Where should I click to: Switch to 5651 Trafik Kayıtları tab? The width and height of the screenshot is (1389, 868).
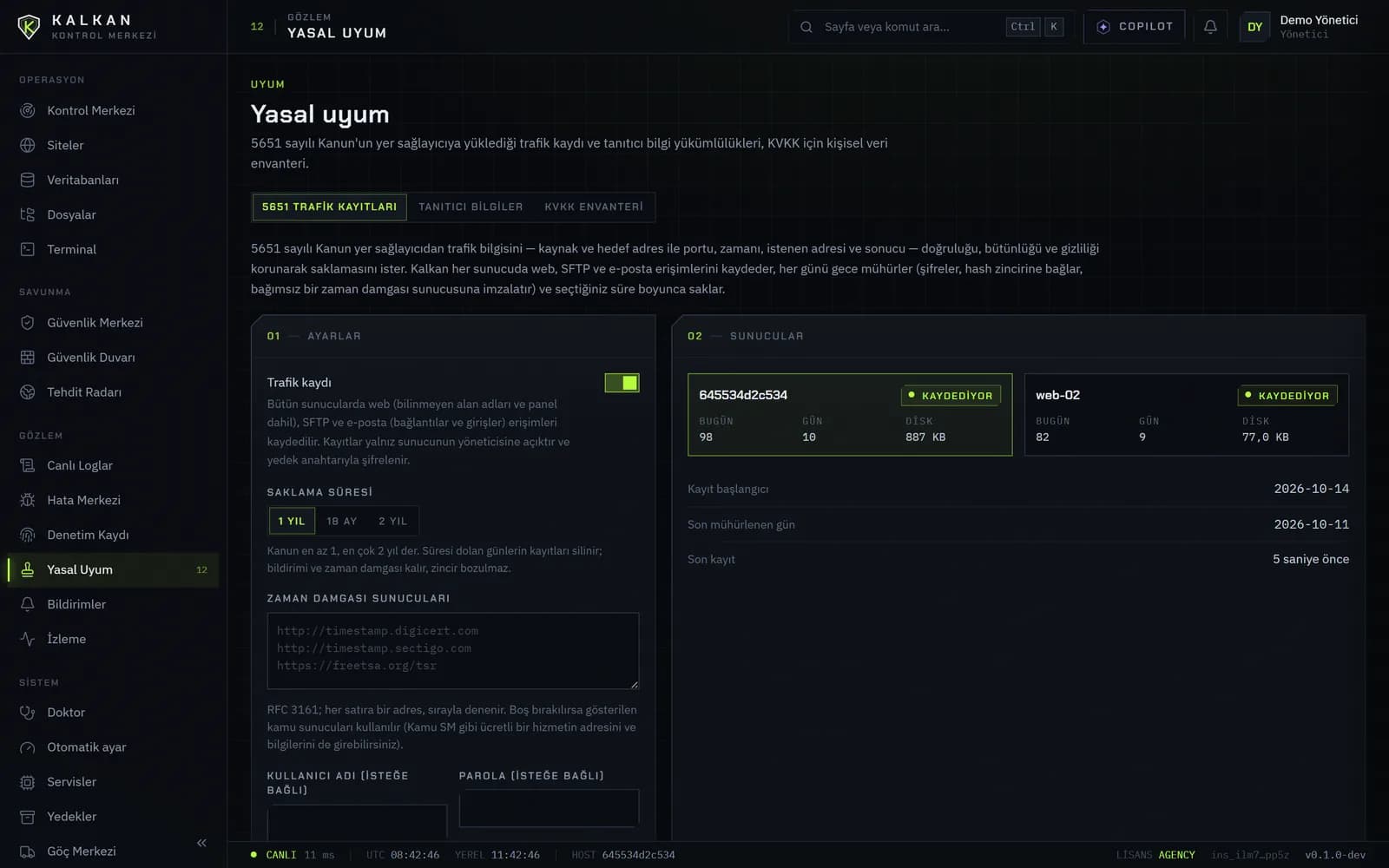click(329, 207)
